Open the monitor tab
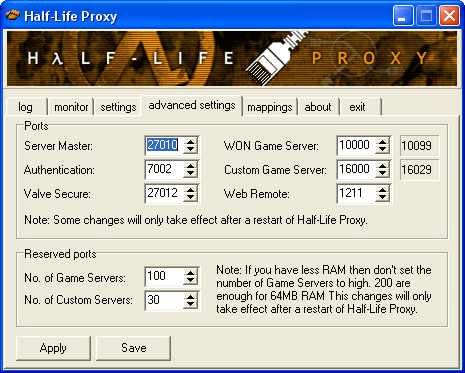 (71, 107)
